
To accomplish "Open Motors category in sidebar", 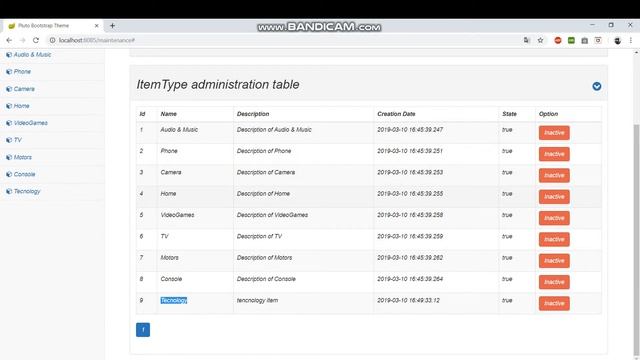I will (22, 157).
